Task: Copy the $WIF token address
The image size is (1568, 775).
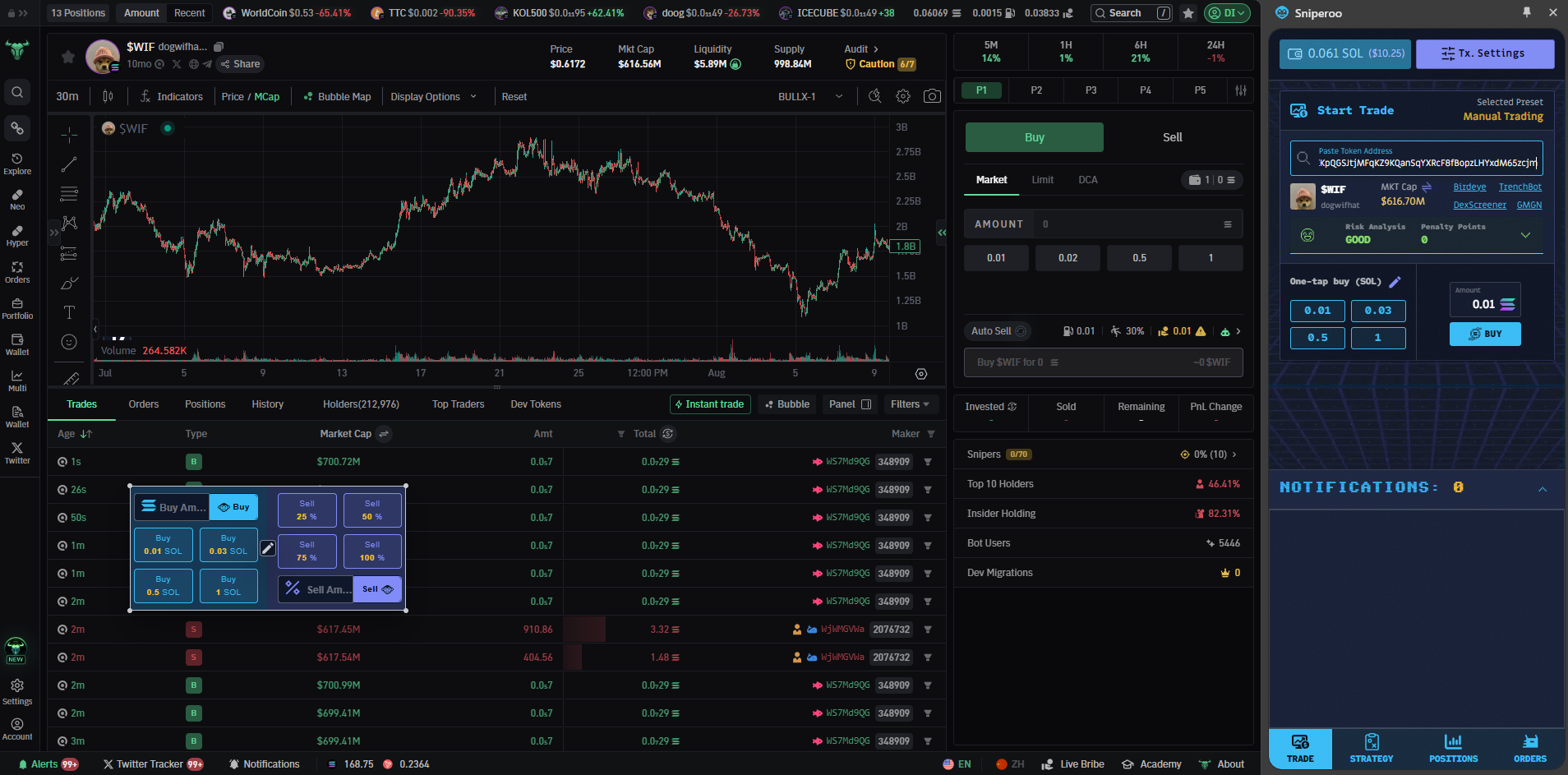Action: coord(219,47)
